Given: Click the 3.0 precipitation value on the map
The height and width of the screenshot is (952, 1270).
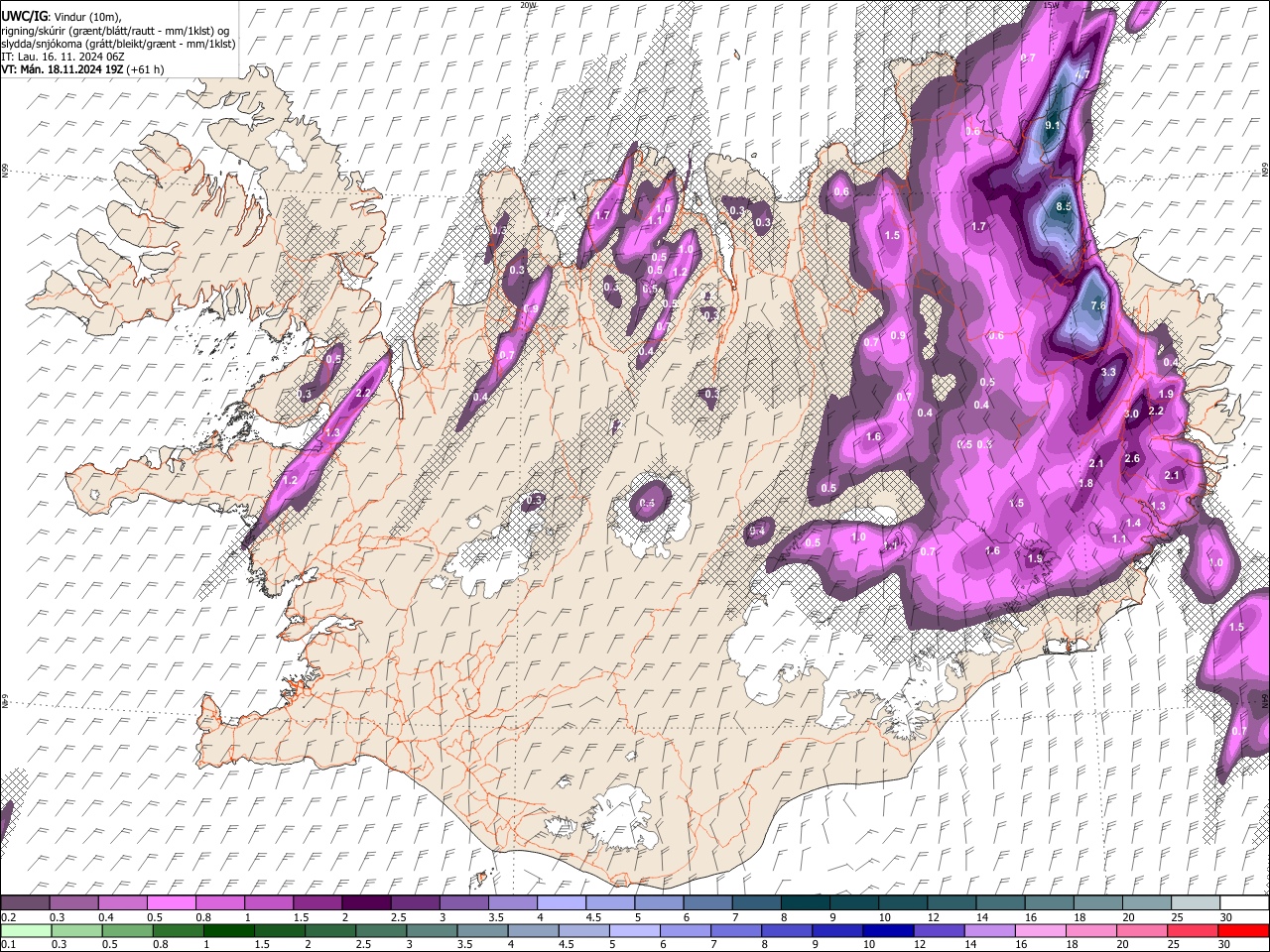Looking at the screenshot, I should pos(1131,414).
